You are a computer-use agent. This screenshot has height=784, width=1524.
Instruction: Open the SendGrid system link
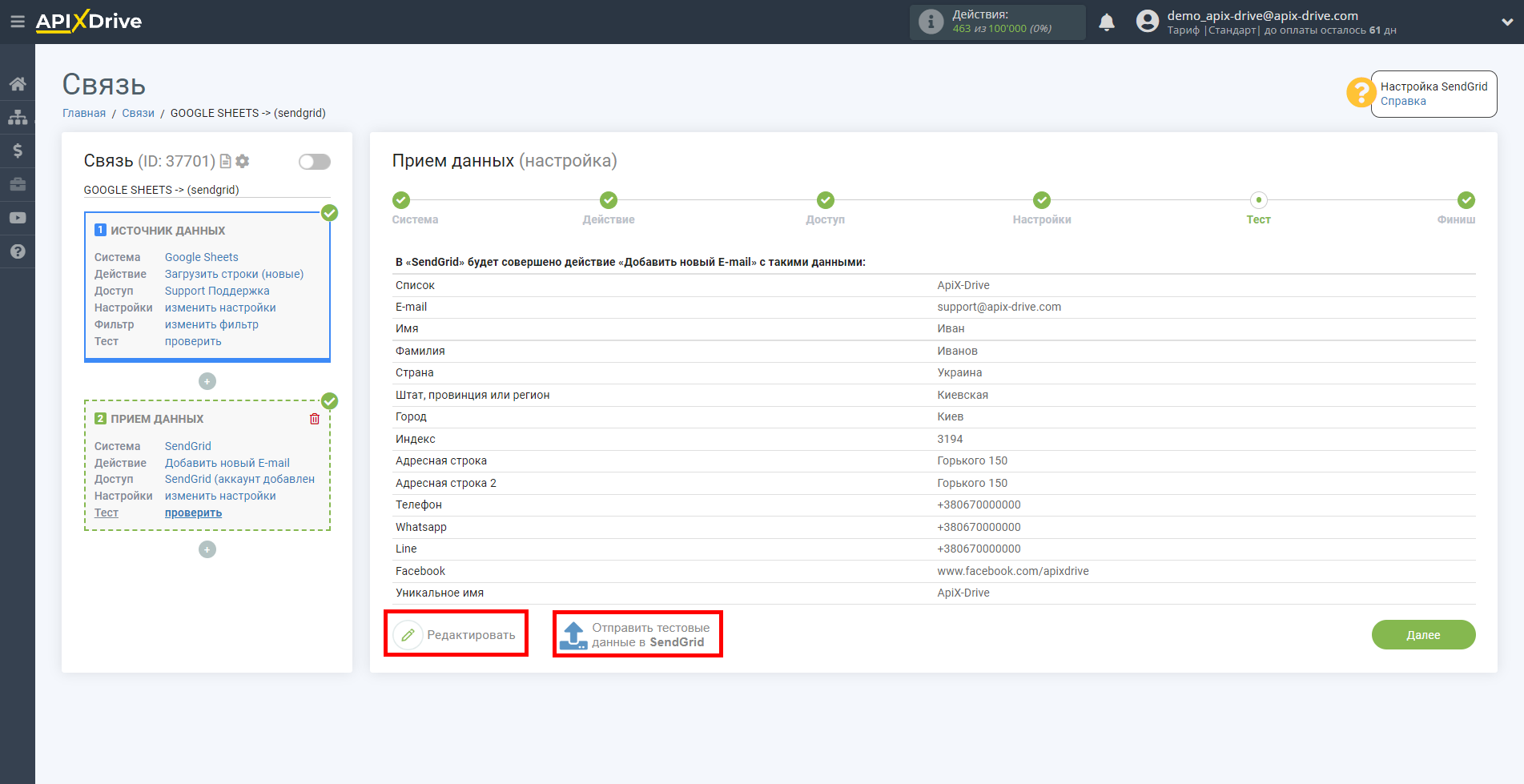click(188, 446)
